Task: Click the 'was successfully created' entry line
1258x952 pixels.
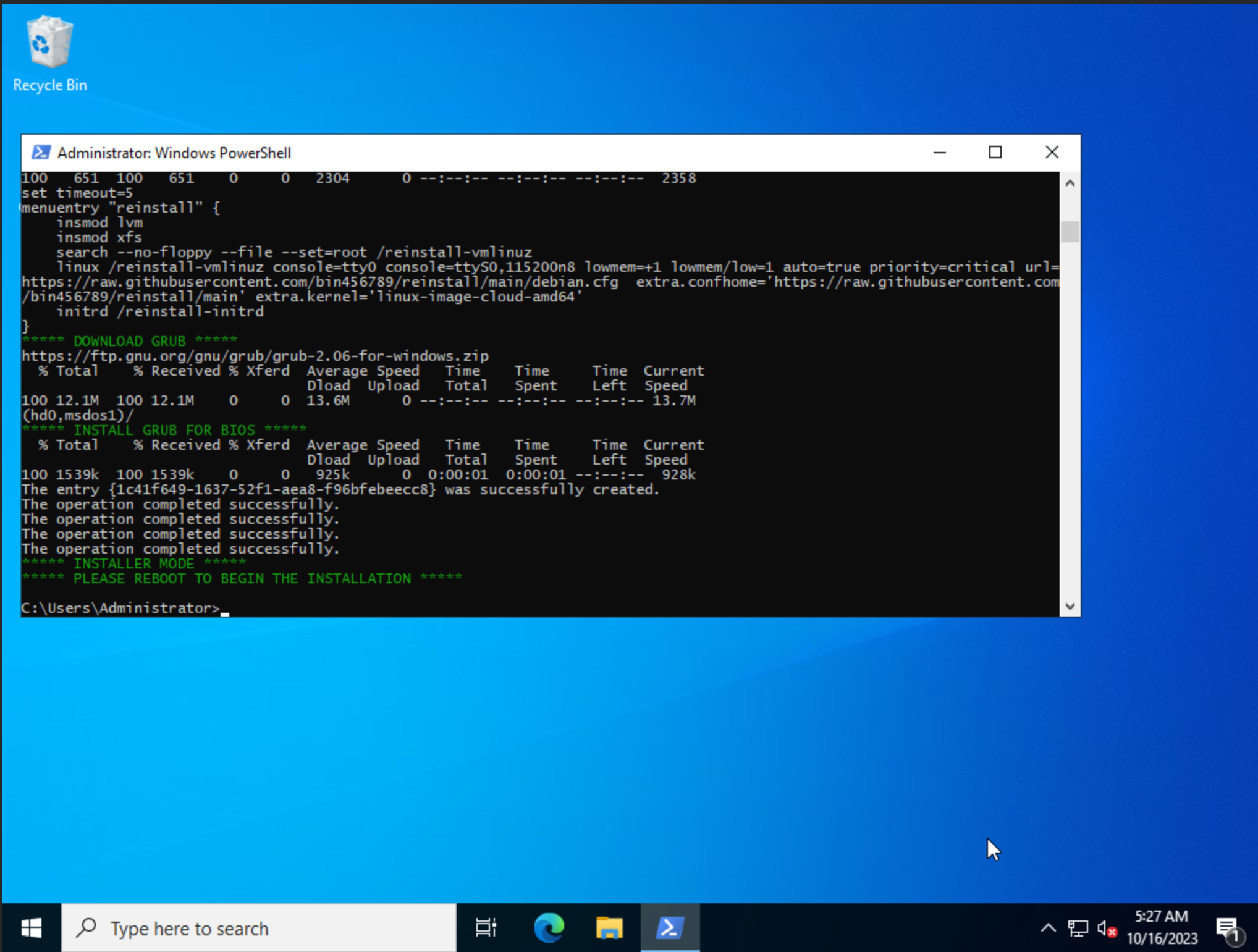Action: pyautogui.click(x=340, y=489)
